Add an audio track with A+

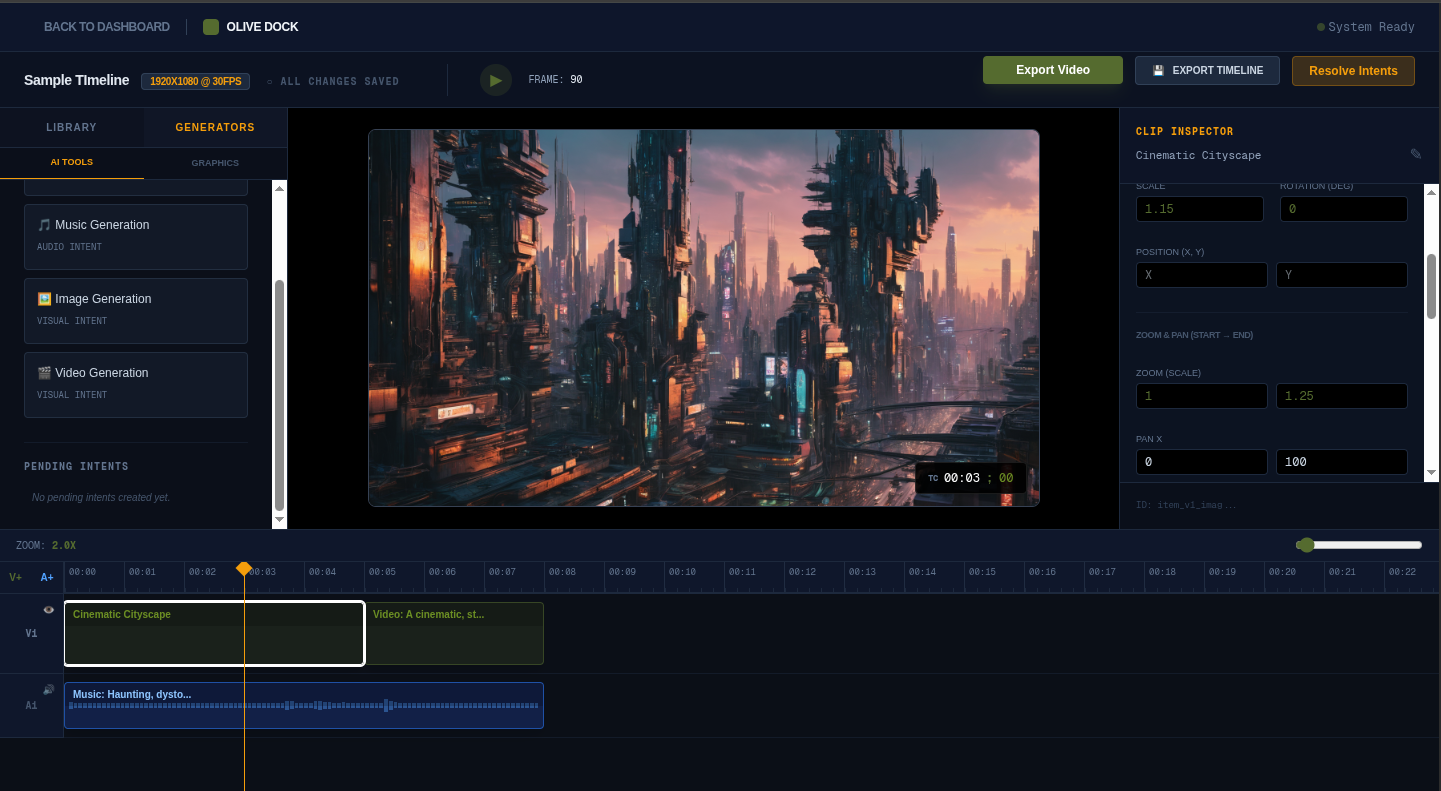pos(47,577)
